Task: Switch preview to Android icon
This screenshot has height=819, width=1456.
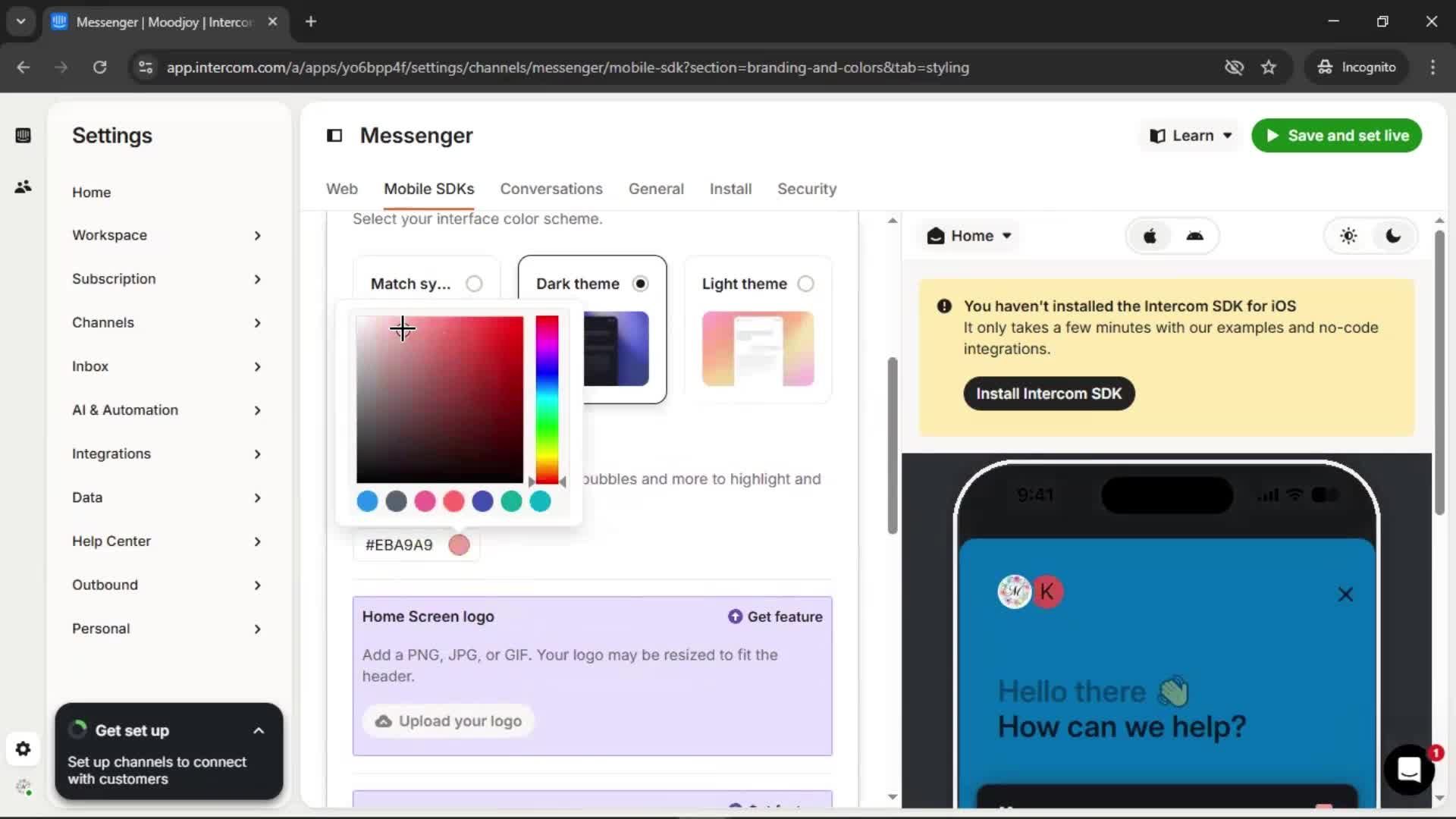Action: coord(1195,236)
